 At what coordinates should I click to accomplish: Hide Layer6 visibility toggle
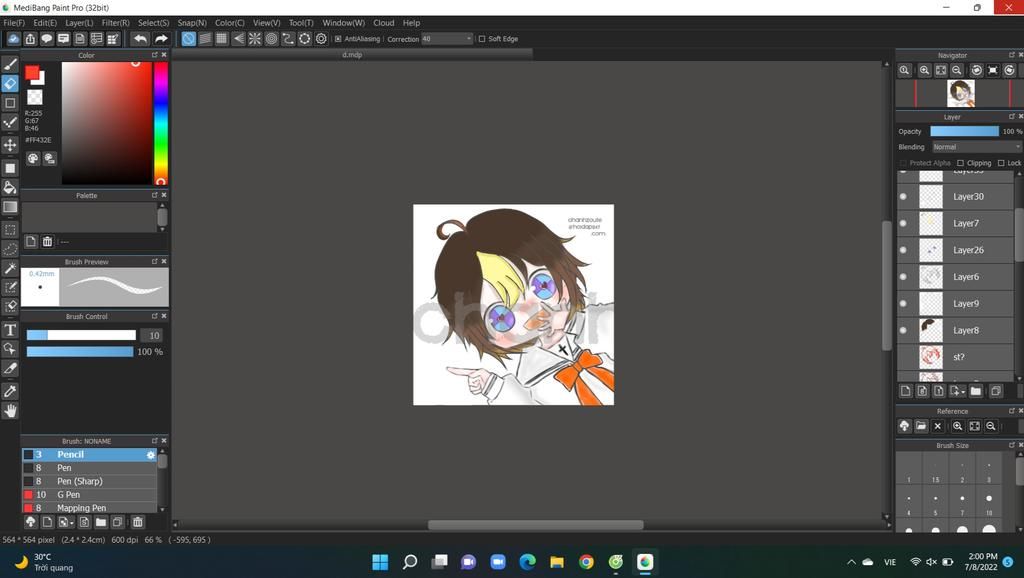903,277
